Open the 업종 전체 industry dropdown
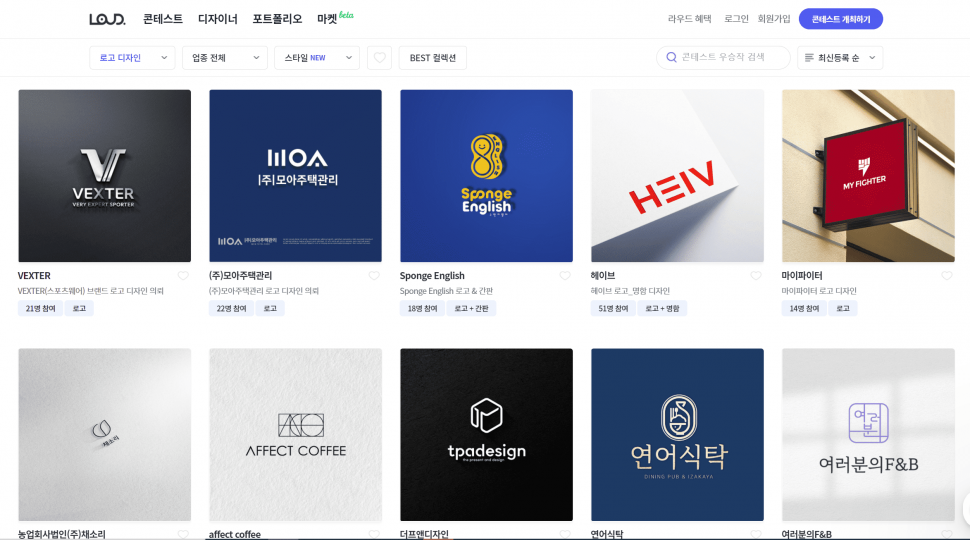Screen dimensions: 970x540 [x=225, y=58]
